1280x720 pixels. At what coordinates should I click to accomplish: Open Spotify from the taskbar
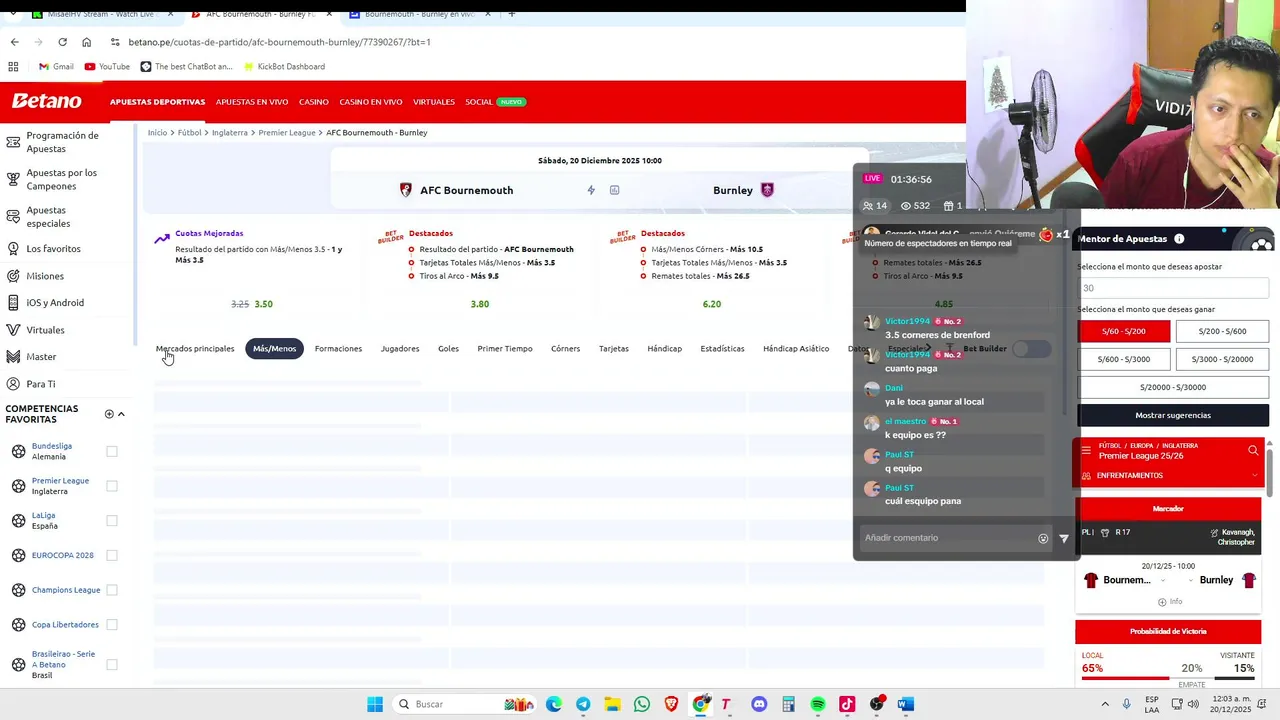tap(818, 704)
